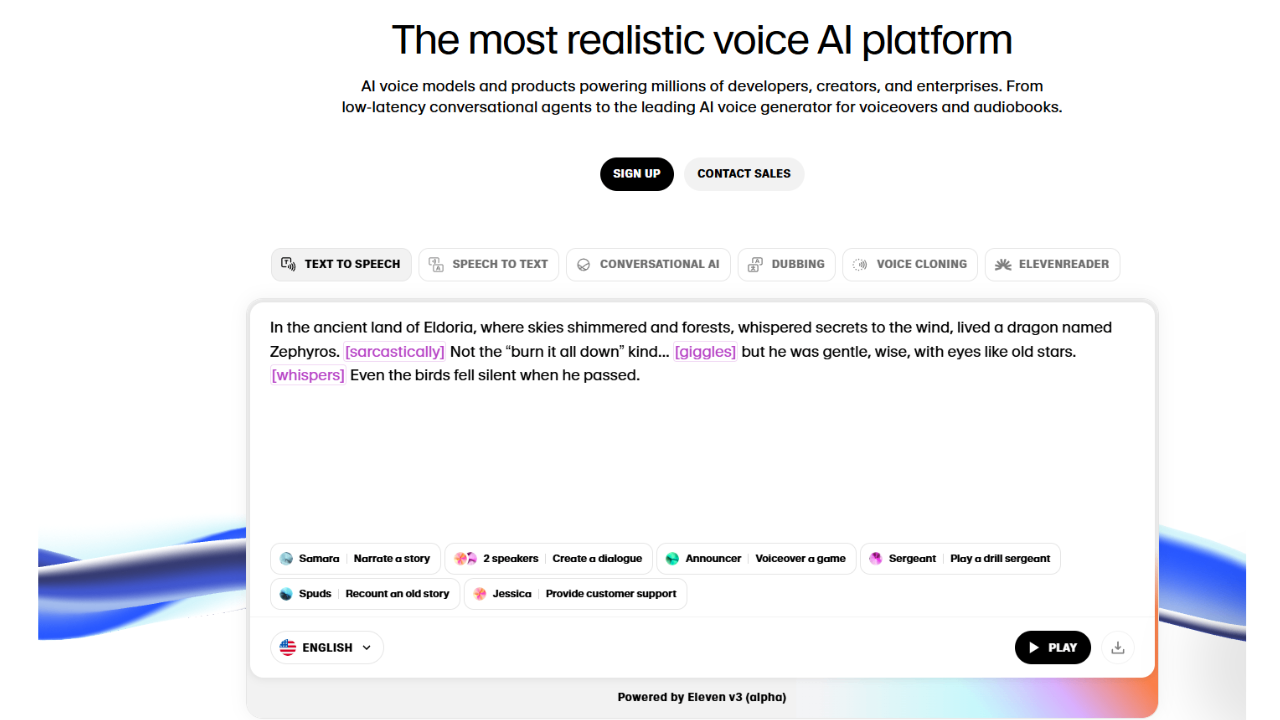Click the ElevenReader star icon
The height and width of the screenshot is (720, 1280).
[x=1003, y=264]
